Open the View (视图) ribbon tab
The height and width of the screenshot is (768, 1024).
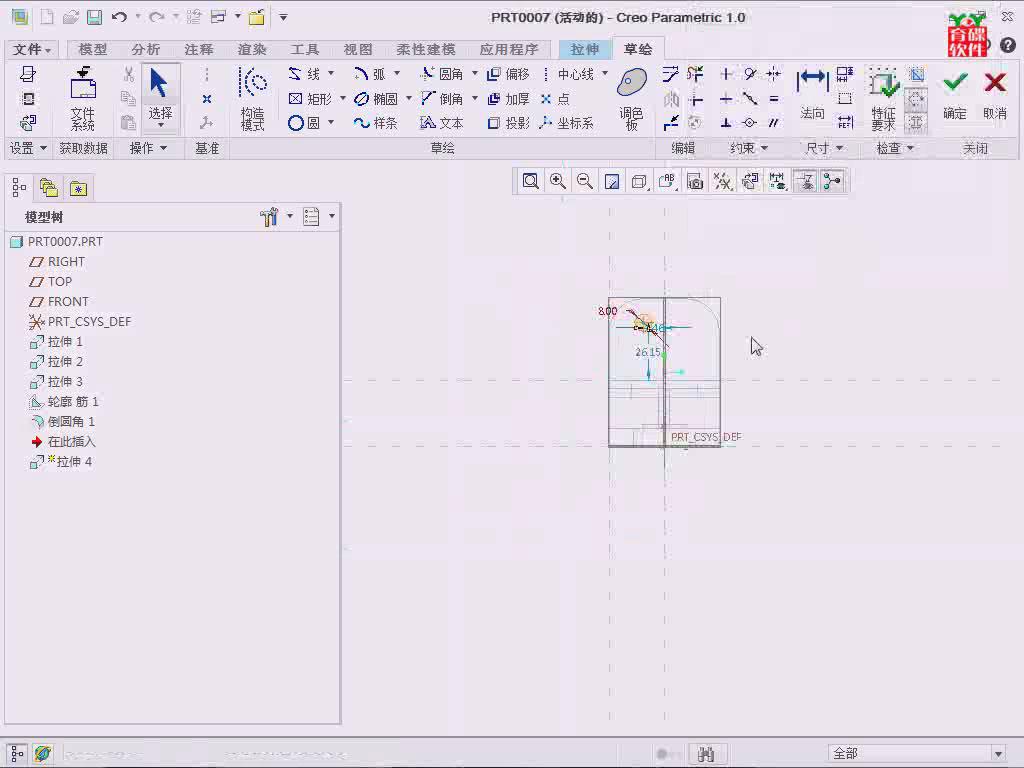click(358, 49)
